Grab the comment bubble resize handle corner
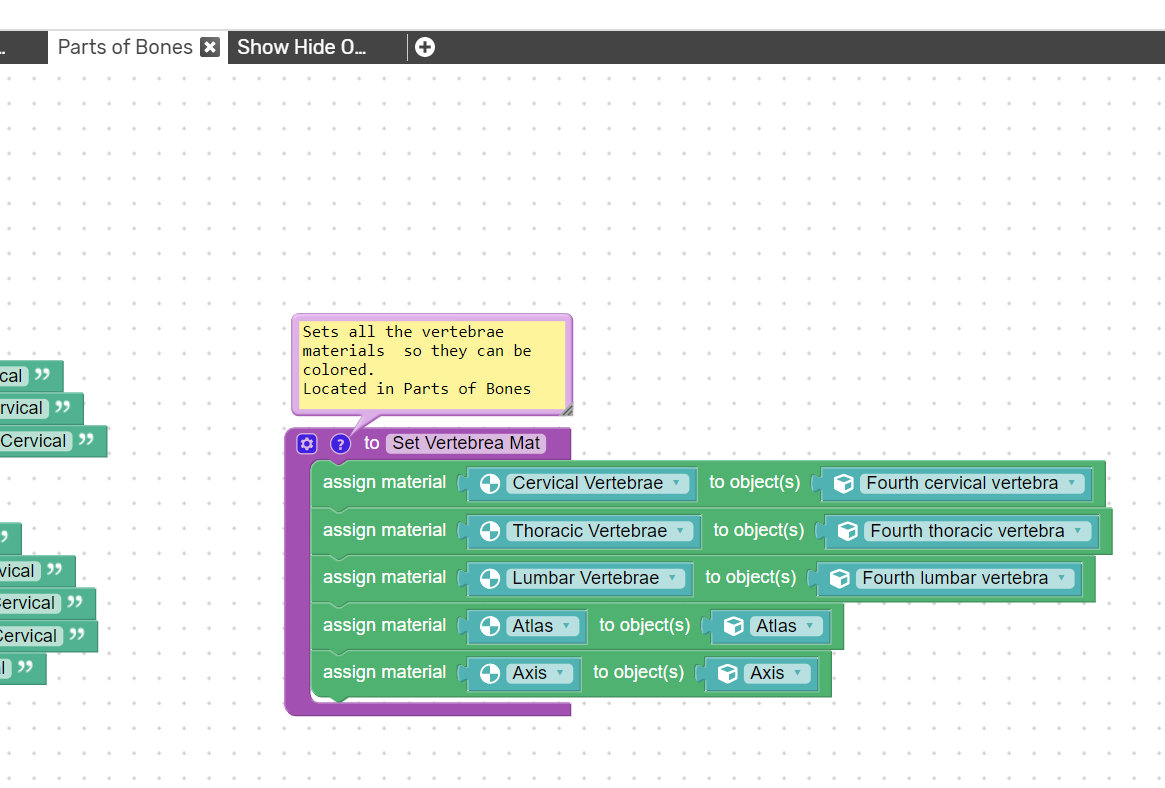This screenshot has height=788, width=1165. pos(567,410)
